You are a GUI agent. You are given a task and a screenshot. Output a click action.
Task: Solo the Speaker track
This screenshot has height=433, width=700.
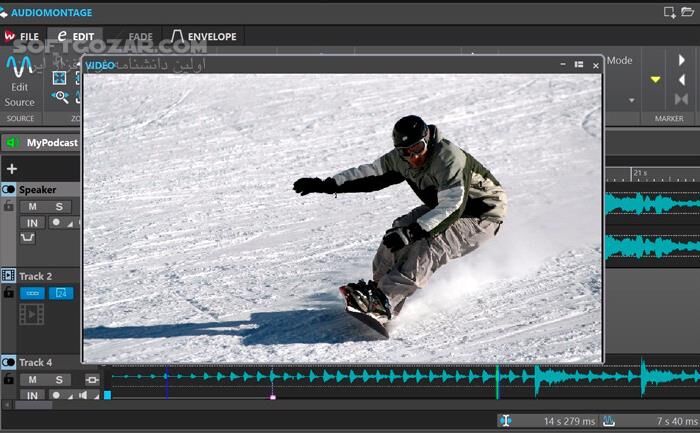(59, 206)
